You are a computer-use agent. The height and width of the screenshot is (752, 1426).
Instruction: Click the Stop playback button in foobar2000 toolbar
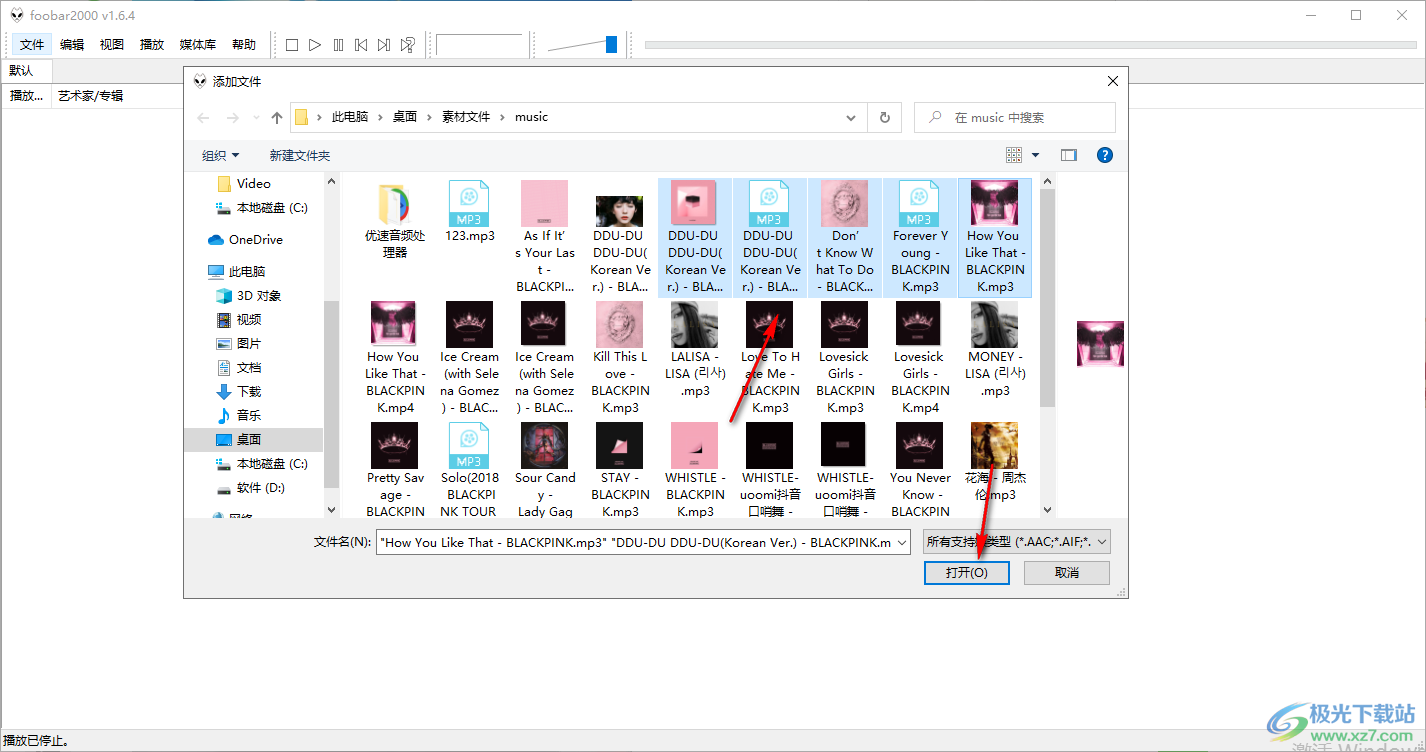292,45
